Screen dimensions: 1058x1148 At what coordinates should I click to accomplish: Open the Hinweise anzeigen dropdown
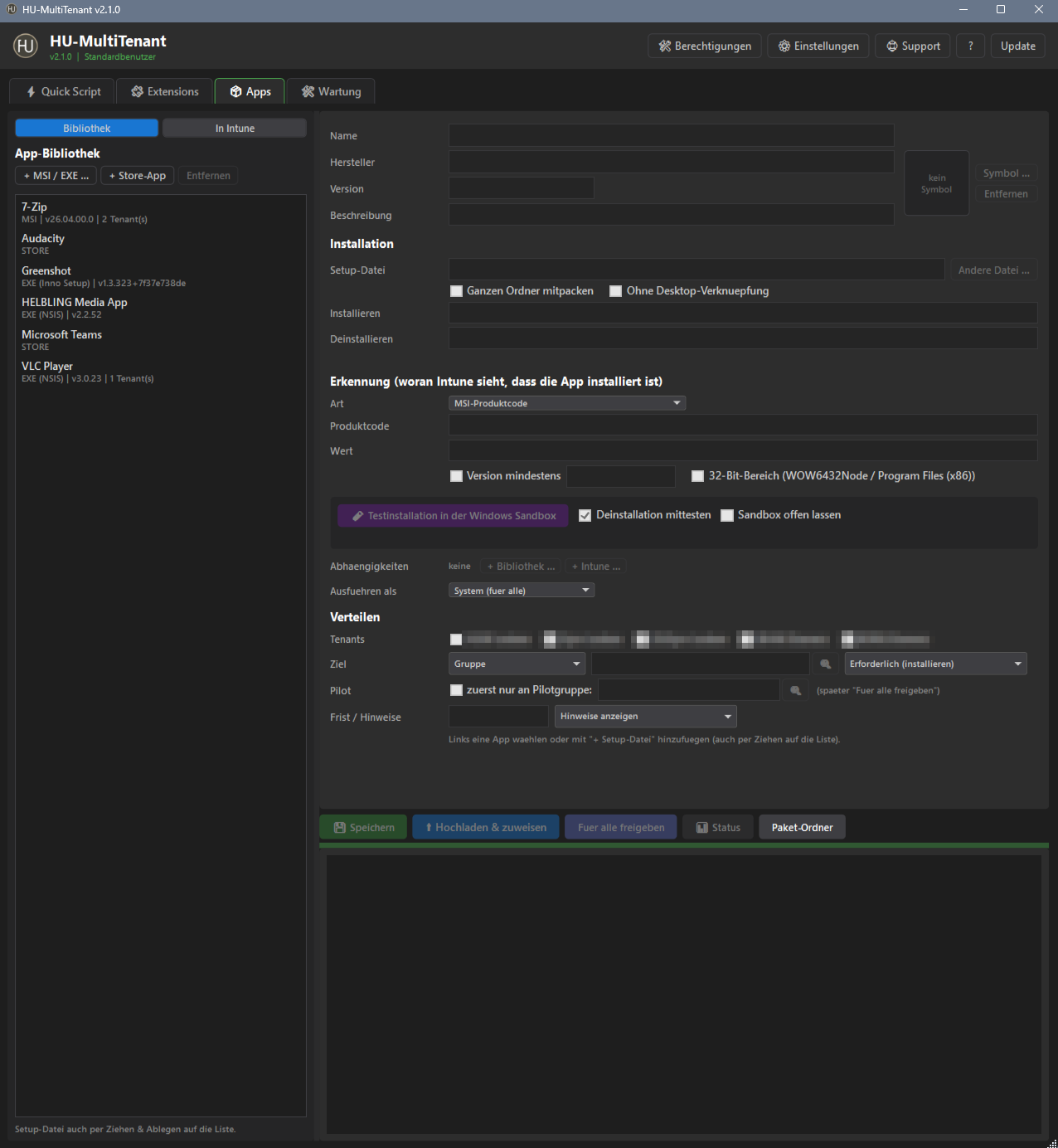(x=646, y=716)
